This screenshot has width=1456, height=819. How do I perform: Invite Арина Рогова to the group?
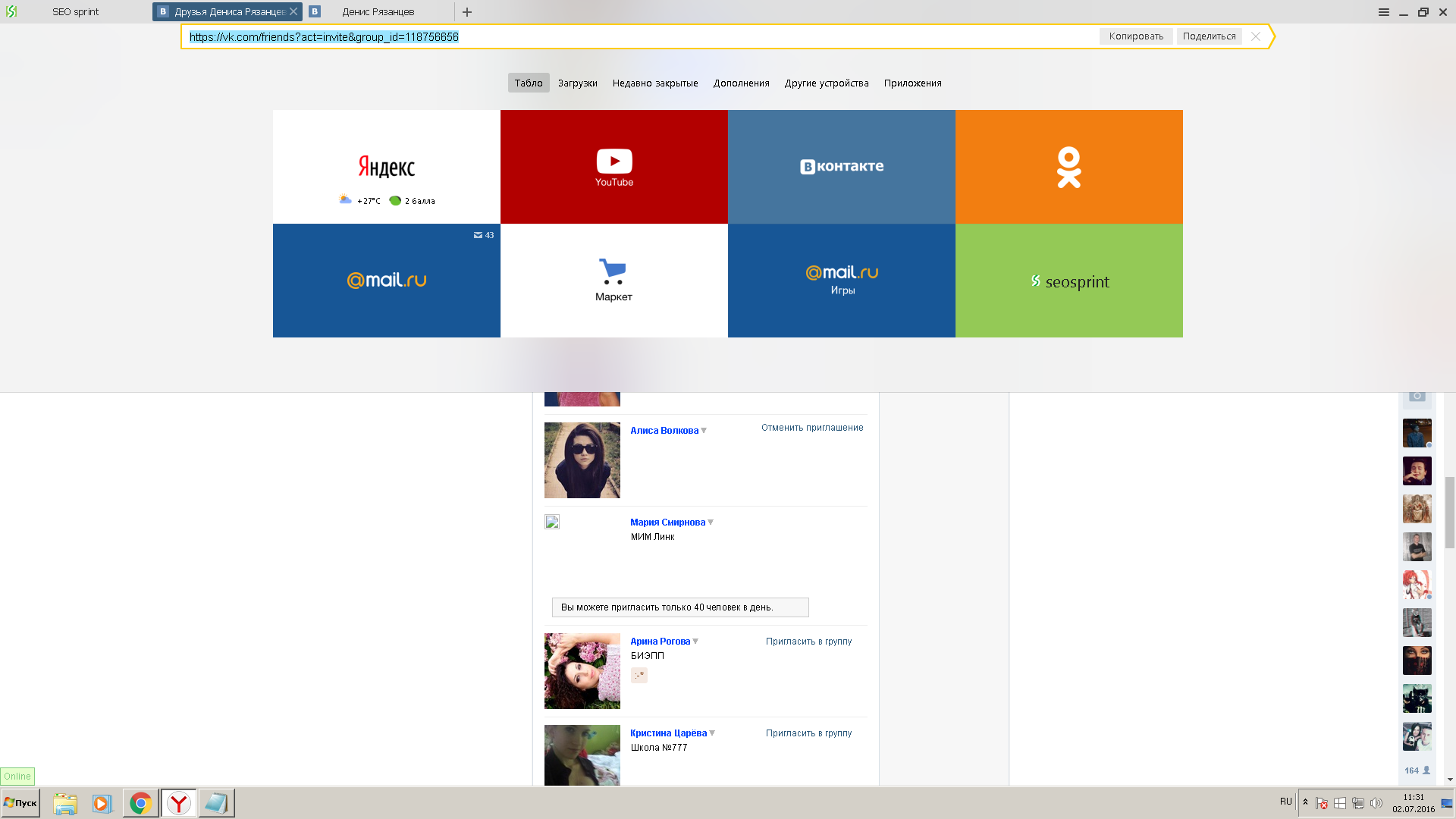coord(808,642)
